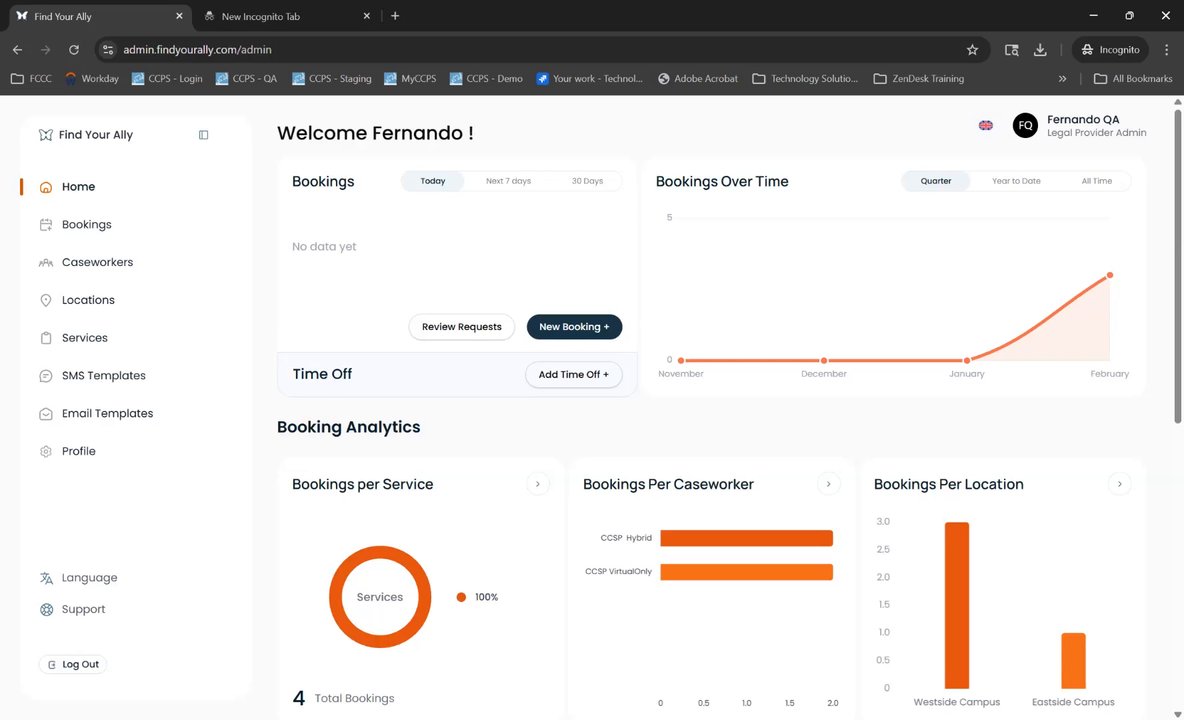Select Year to Date chart range

tap(1016, 181)
